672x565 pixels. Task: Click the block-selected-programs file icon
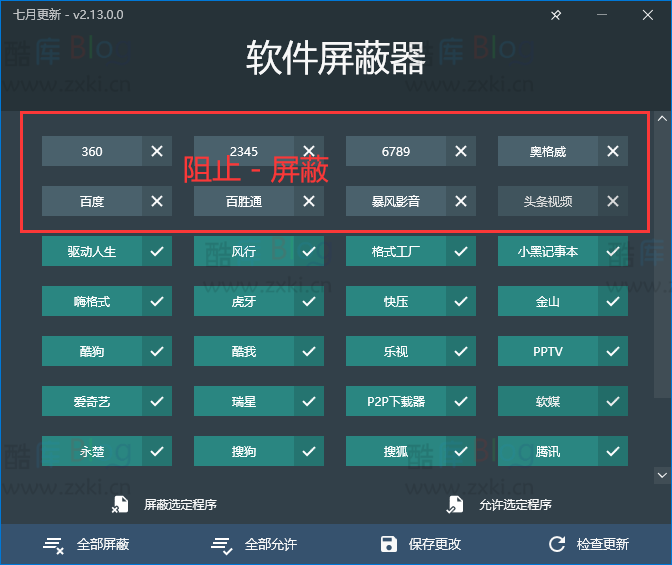pyautogui.click(x=120, y=505)
